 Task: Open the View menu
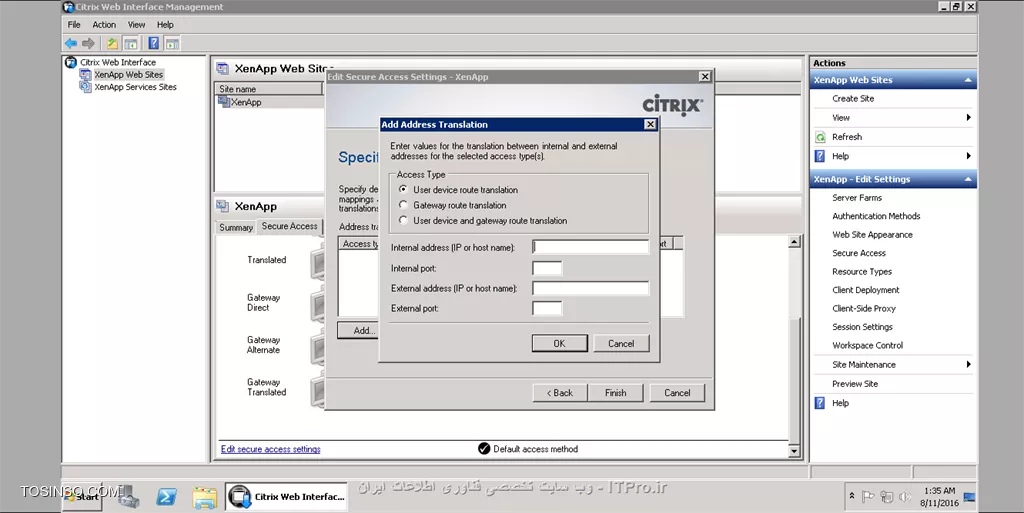pyautogui.click(x=136, y=25)
